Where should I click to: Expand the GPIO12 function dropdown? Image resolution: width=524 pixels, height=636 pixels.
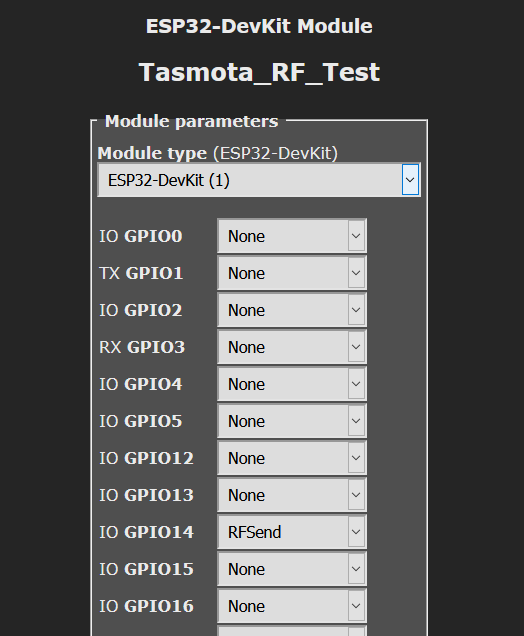[292, 458]
